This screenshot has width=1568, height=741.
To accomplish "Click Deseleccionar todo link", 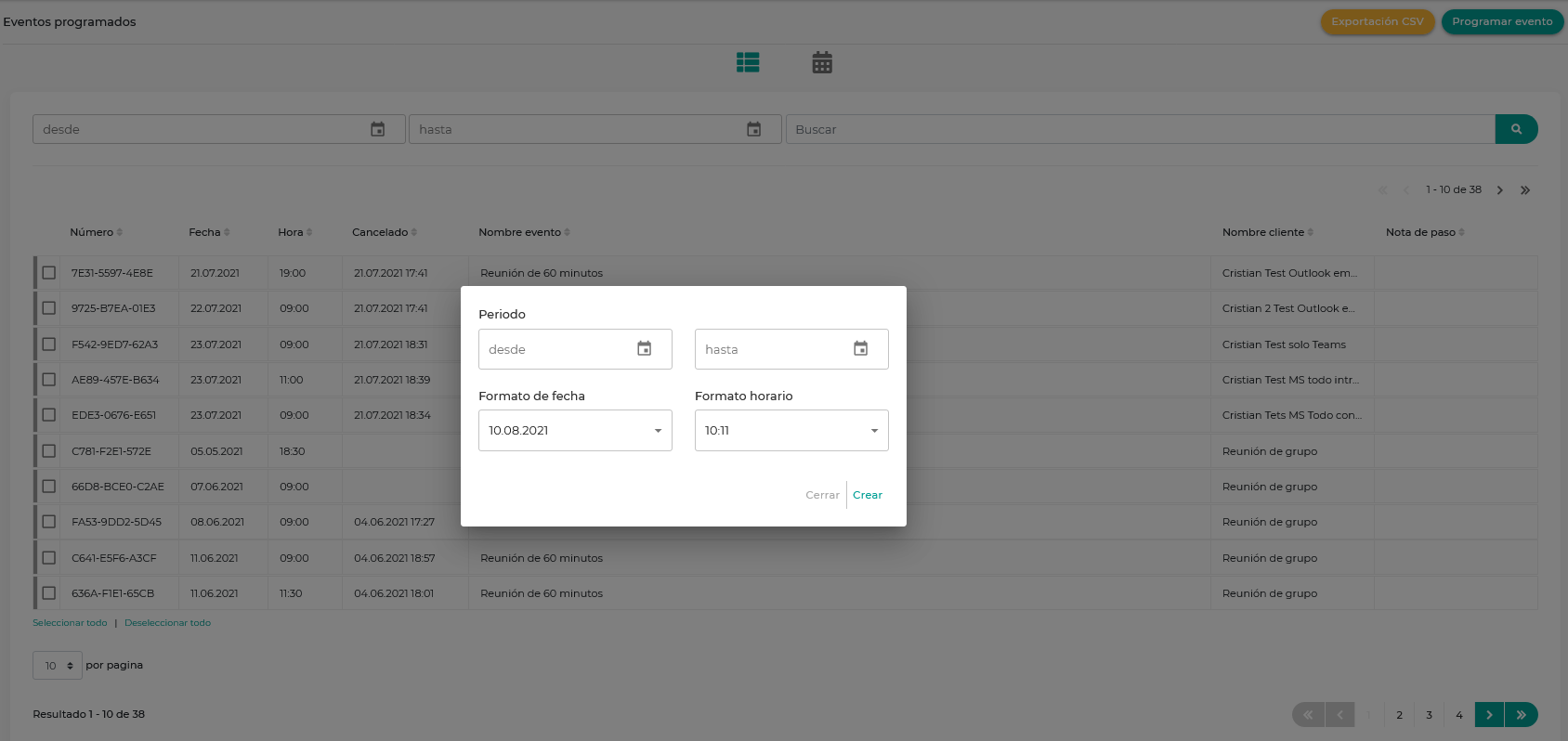I will 167,623.
